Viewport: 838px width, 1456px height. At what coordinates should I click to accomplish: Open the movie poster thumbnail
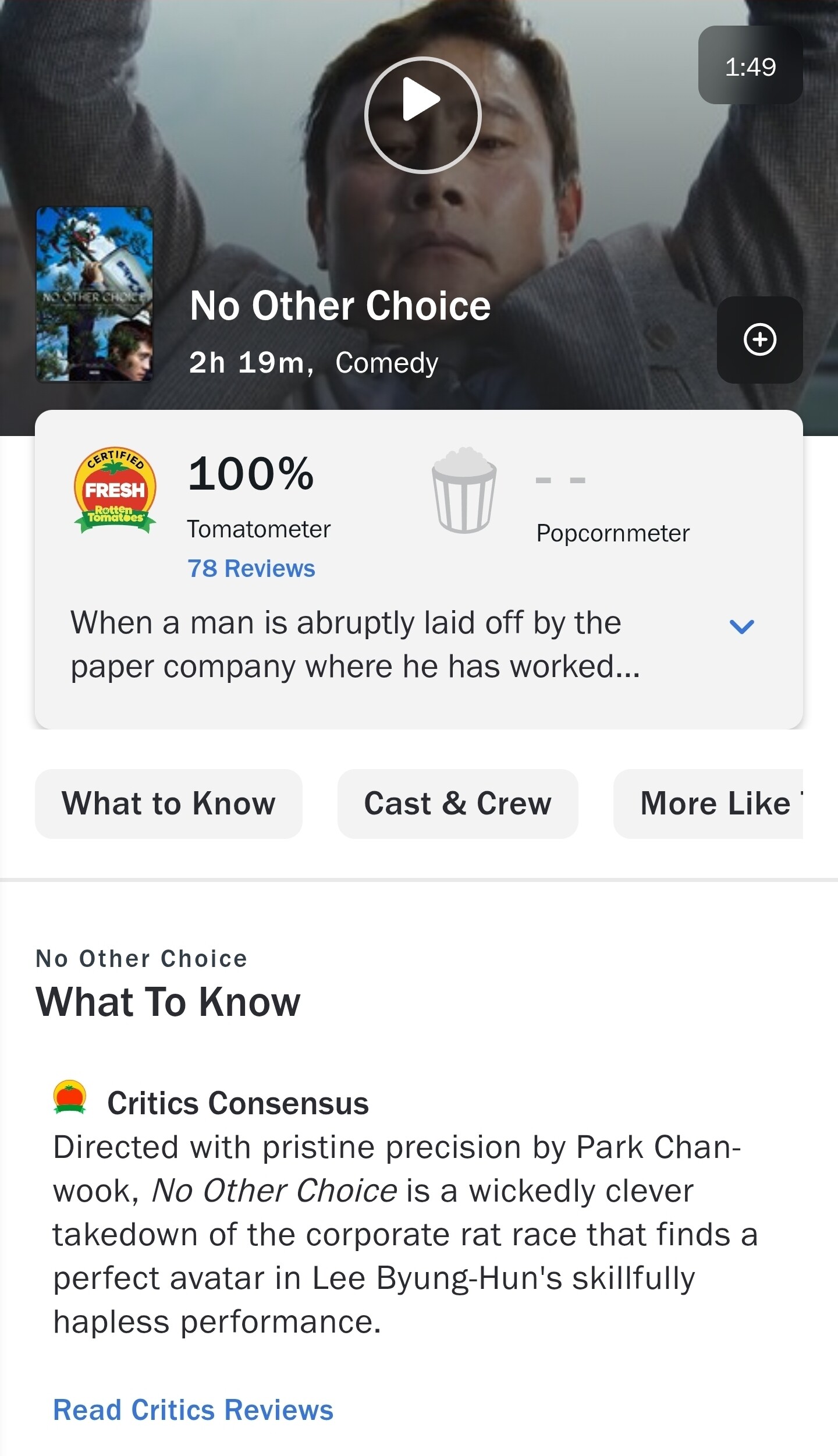[x=95, y=294]
